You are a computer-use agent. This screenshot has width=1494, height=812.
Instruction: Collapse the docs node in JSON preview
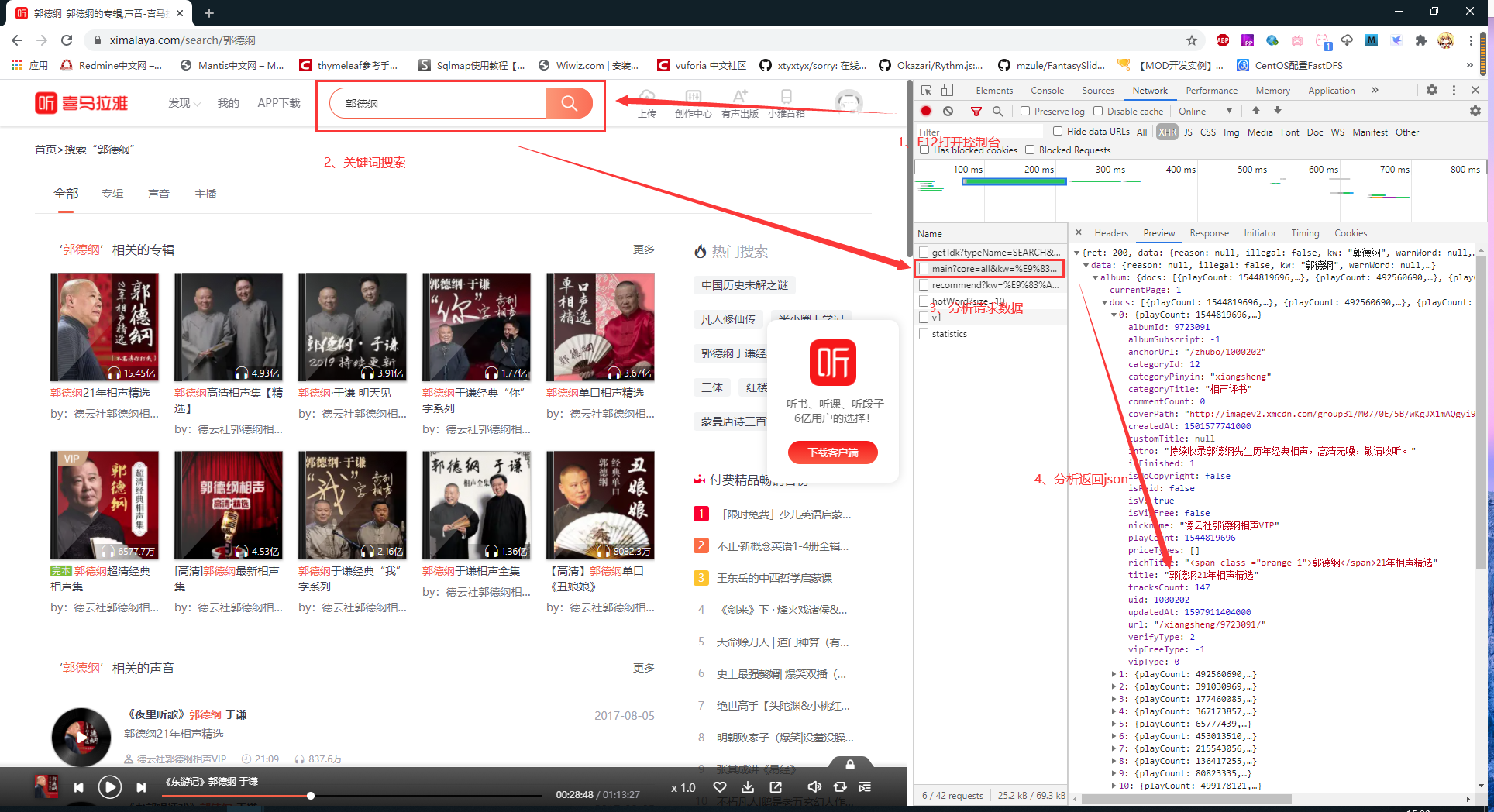click(x=1103, y=302)
